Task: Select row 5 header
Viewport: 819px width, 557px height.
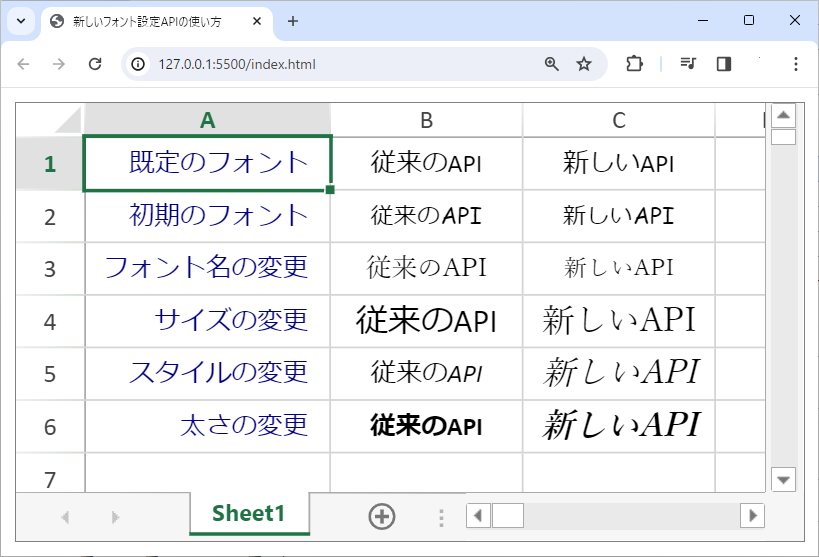Action: [50, 374]
